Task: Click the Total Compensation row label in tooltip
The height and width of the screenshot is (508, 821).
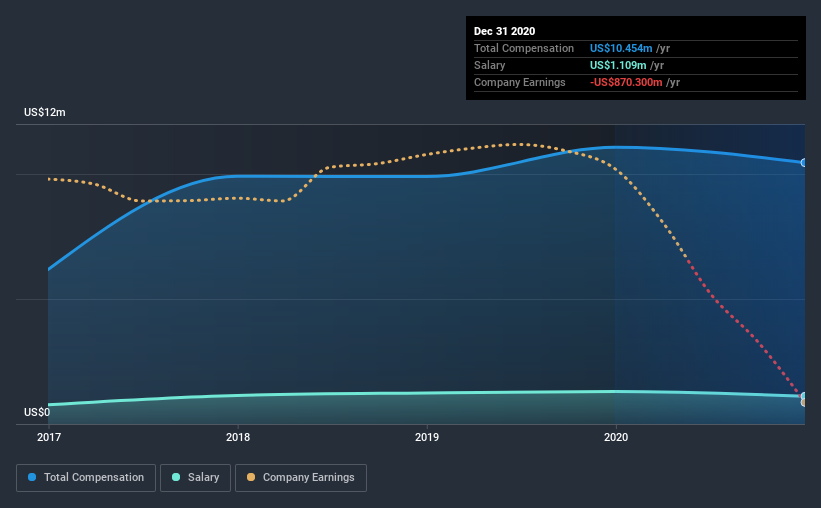Action: coord(524,48)
